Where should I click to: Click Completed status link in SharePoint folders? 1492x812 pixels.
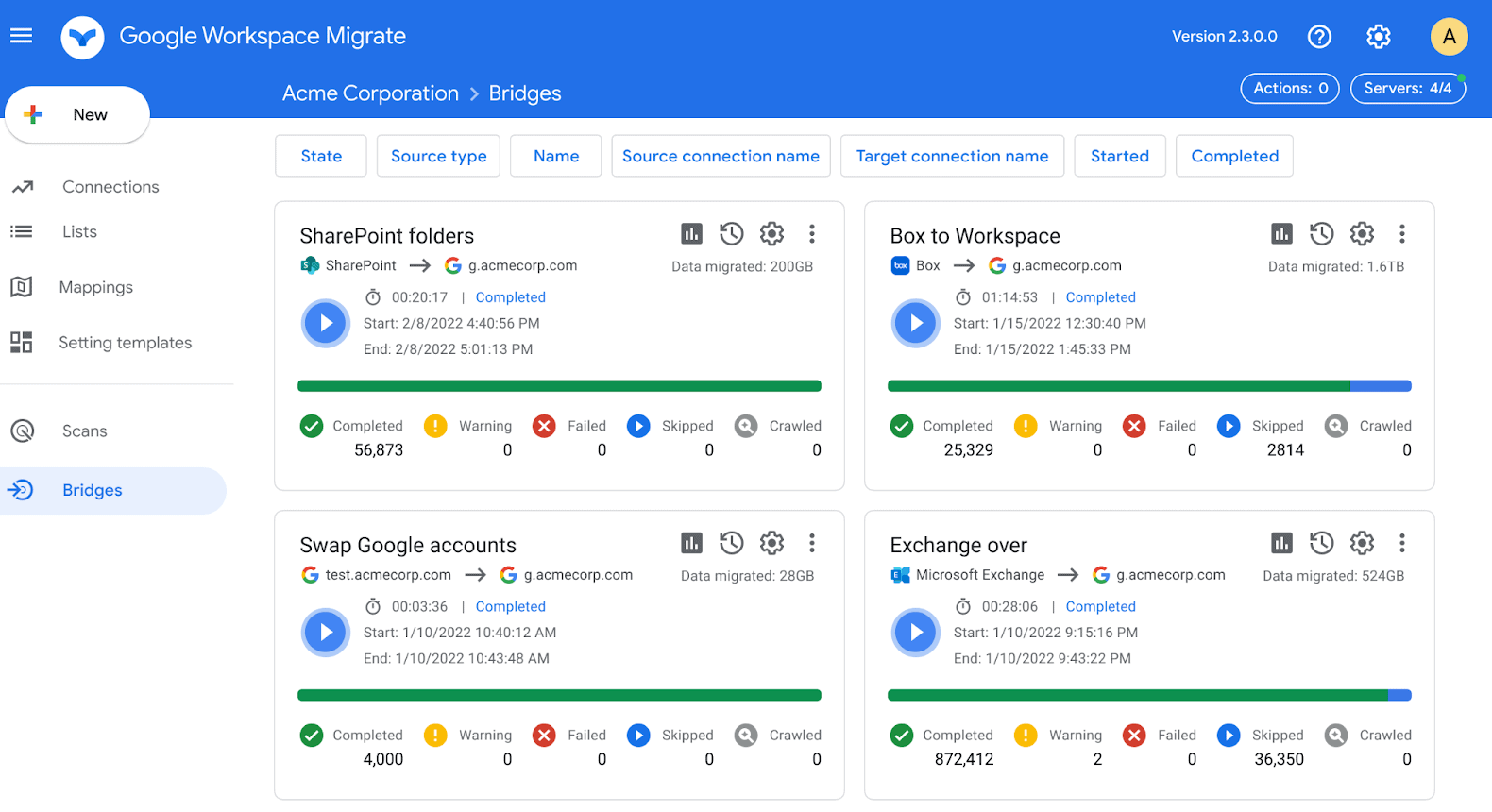click(511, 297)
